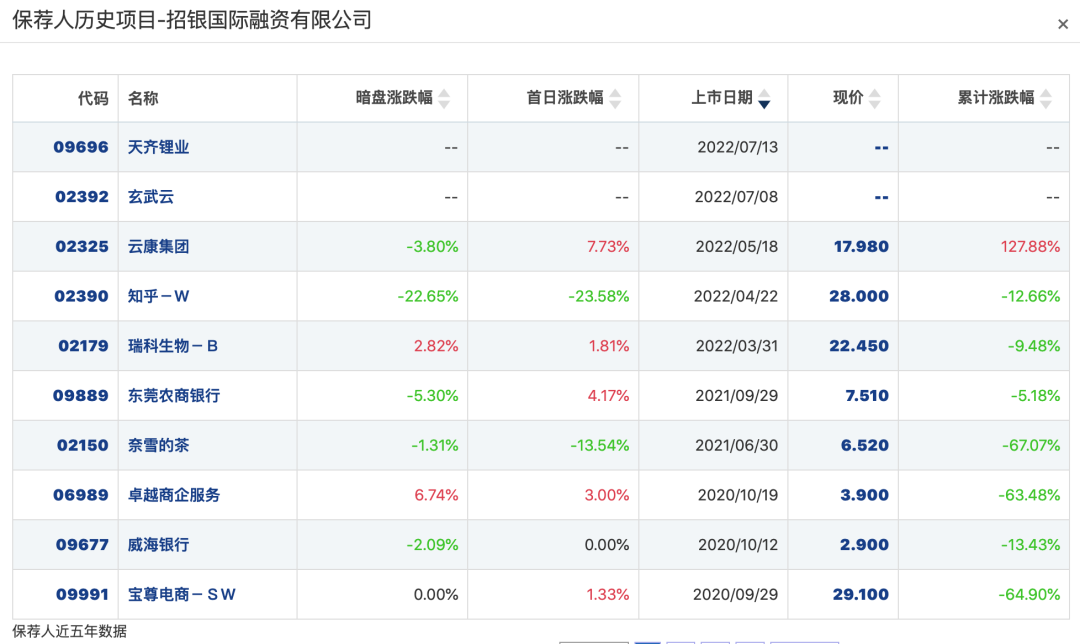Open 威海银行 stock page
This screenshot has width=1080, height=644.
pos(158,544)
